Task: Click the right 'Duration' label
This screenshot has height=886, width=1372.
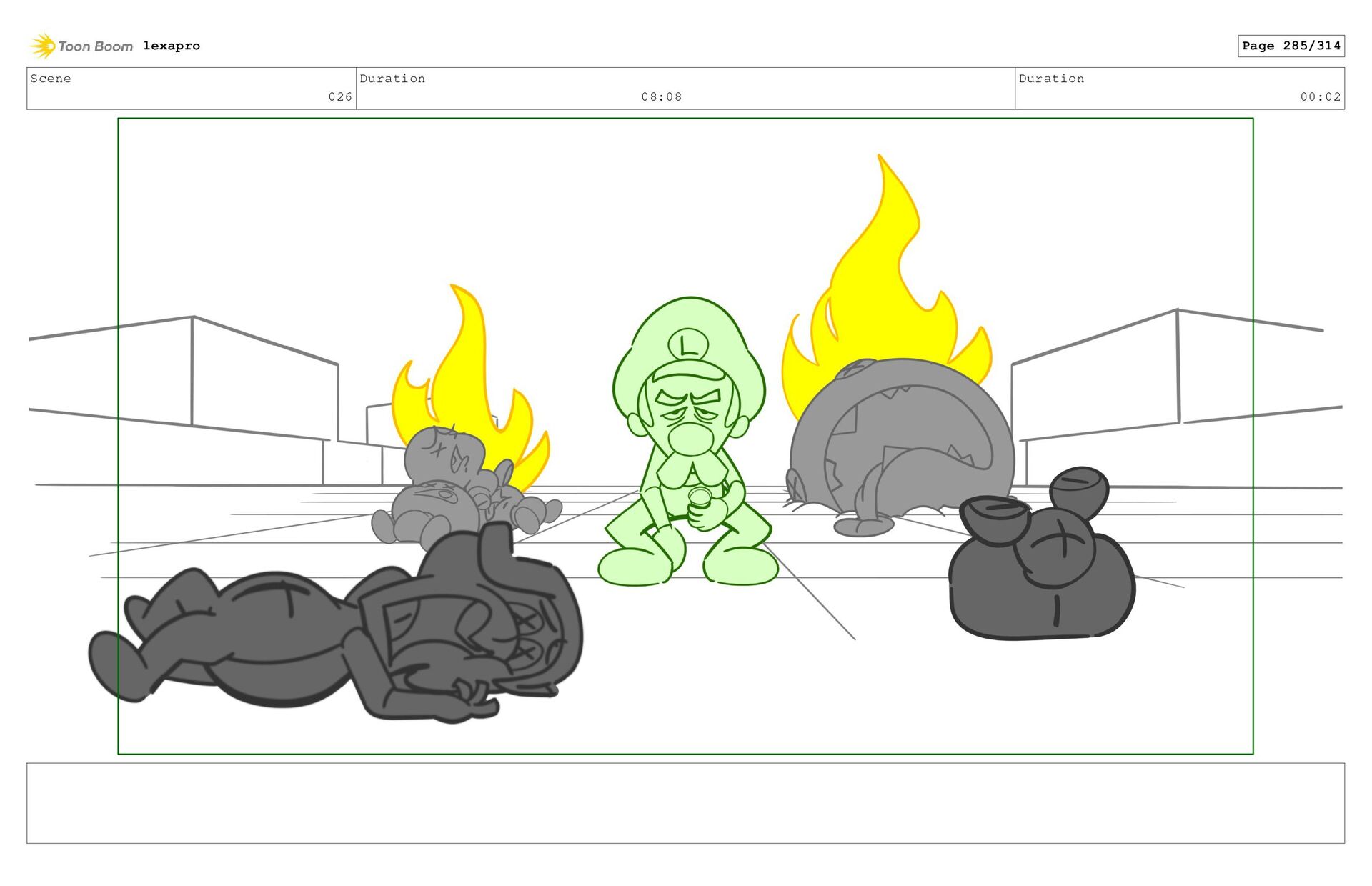Action: click(x=1051, y=79)
